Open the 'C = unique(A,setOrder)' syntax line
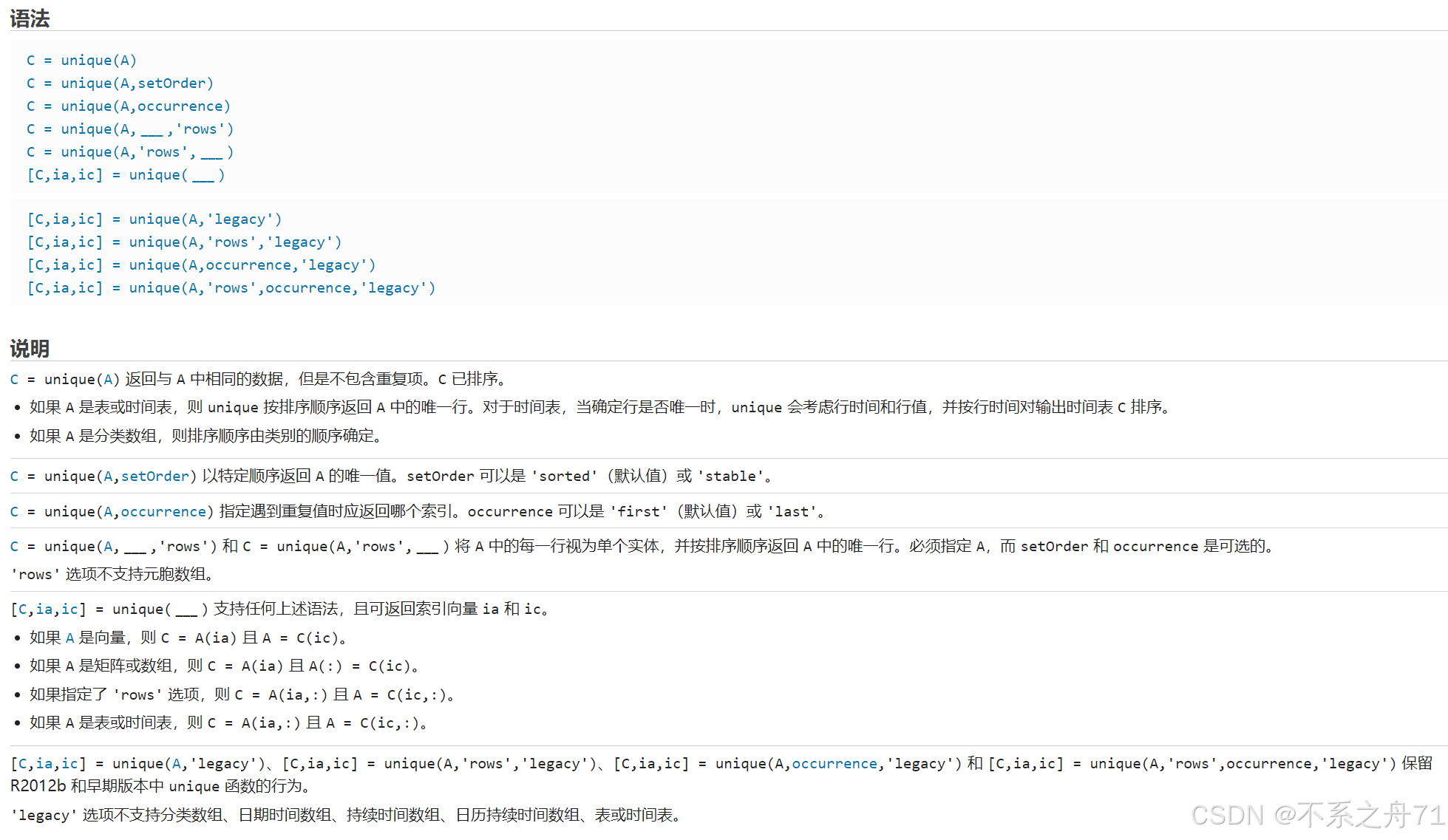This screenshot has width=1448, height=840. point(120,83)
